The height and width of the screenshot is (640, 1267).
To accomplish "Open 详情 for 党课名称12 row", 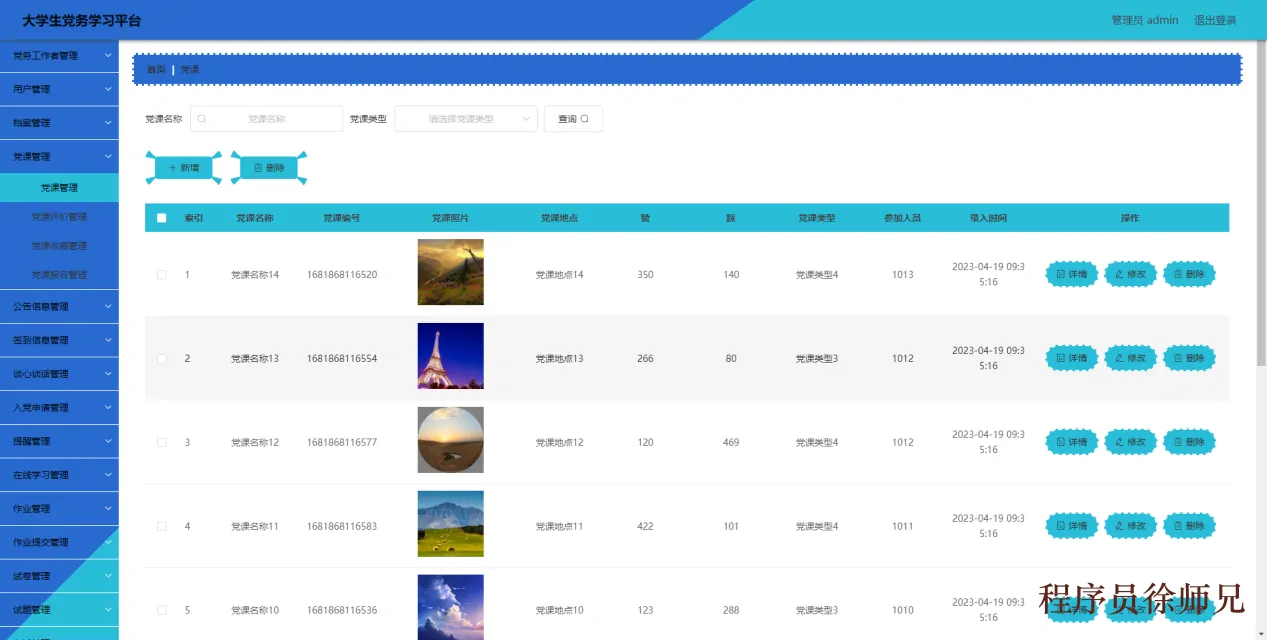I will 1072,442.
